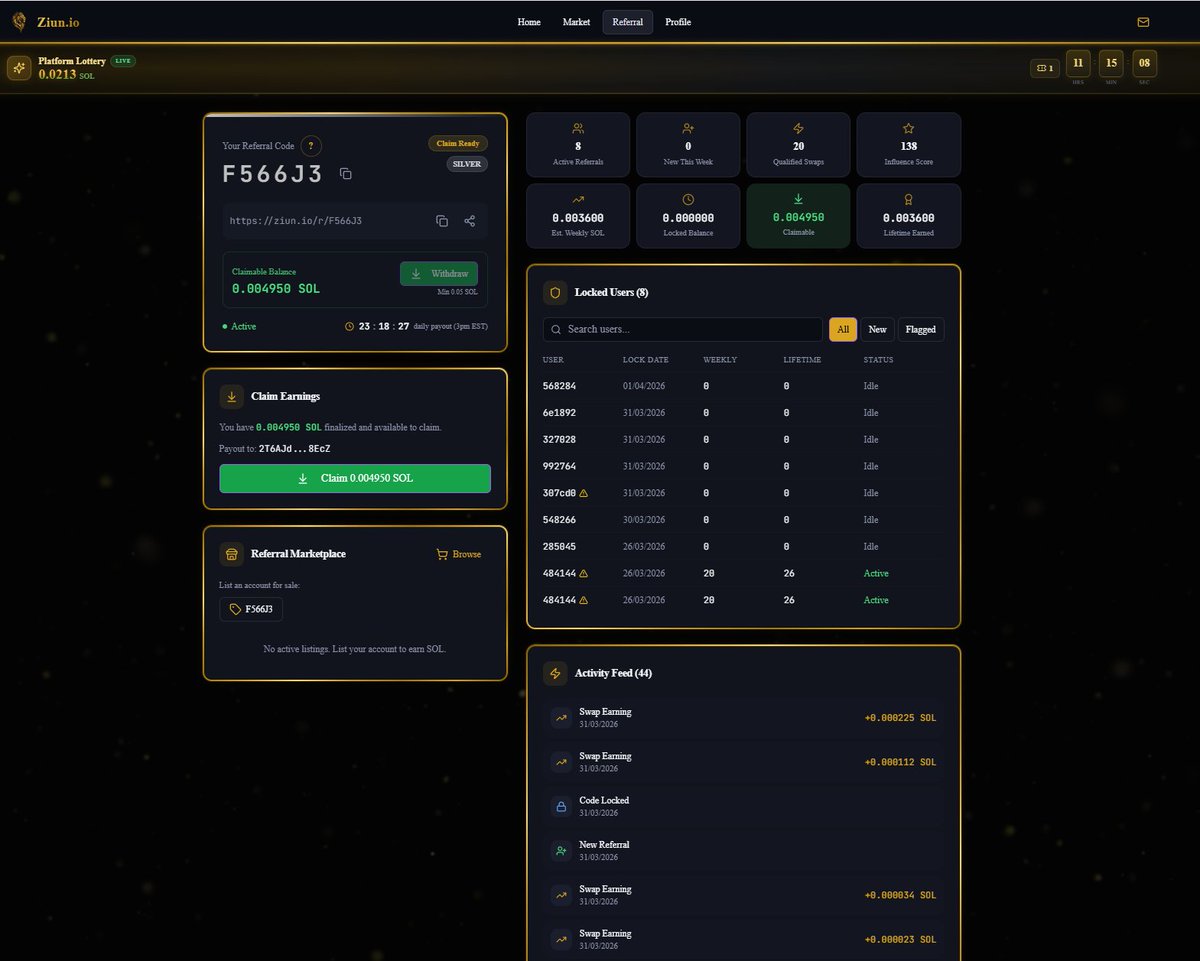
Task: Open the Profile page
Action: (678, 22)
